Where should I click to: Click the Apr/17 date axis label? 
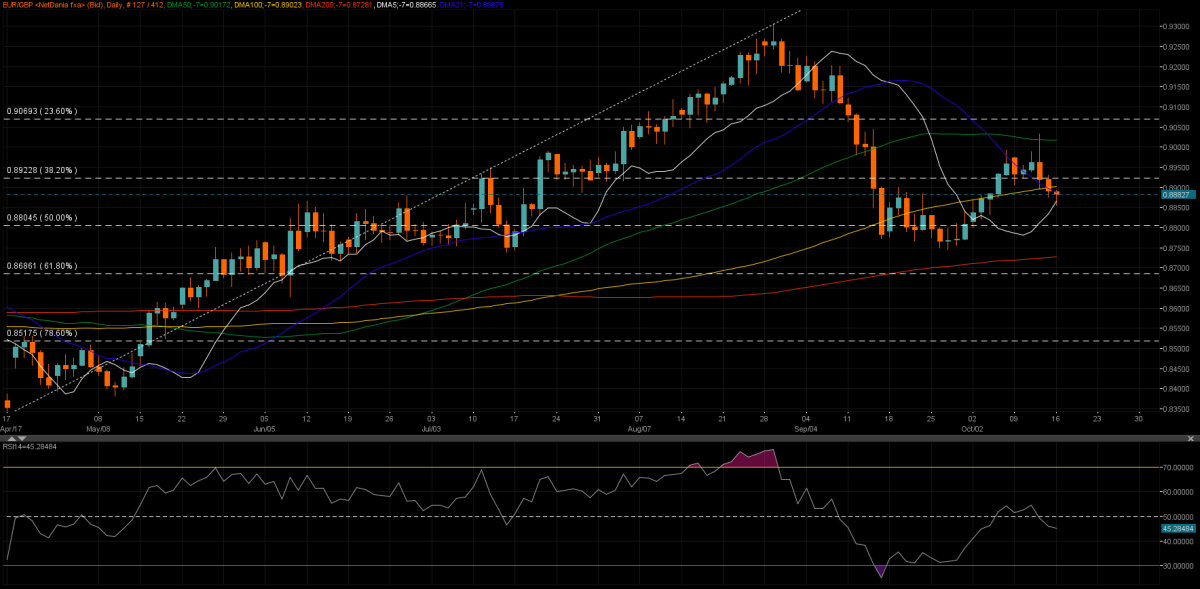pos(13,428)
